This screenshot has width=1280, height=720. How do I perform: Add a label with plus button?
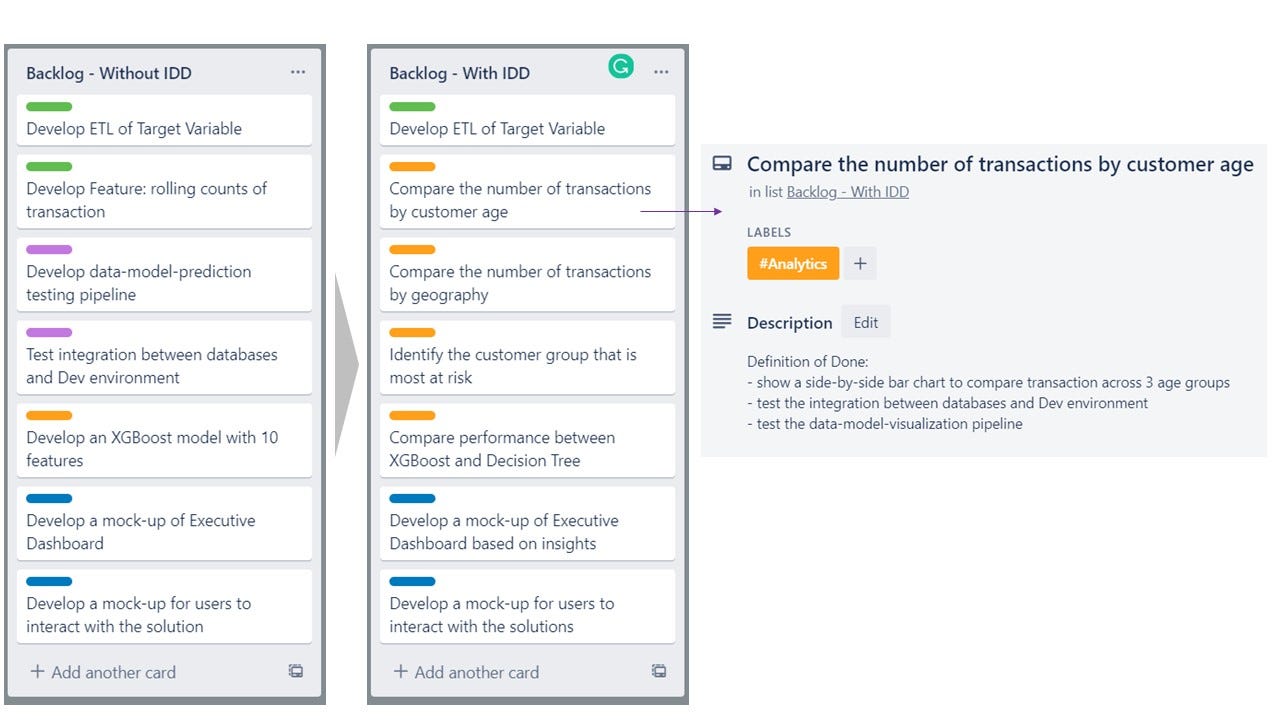[860, 264]
